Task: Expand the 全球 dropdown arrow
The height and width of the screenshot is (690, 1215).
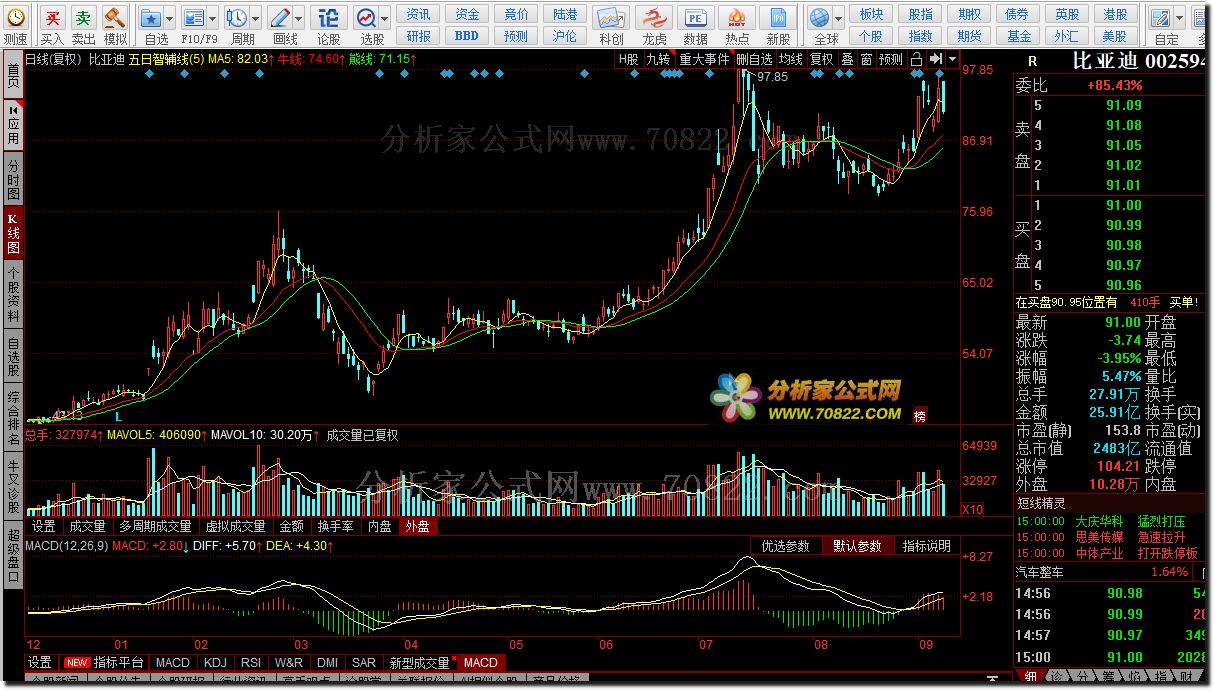Action: 838,19
